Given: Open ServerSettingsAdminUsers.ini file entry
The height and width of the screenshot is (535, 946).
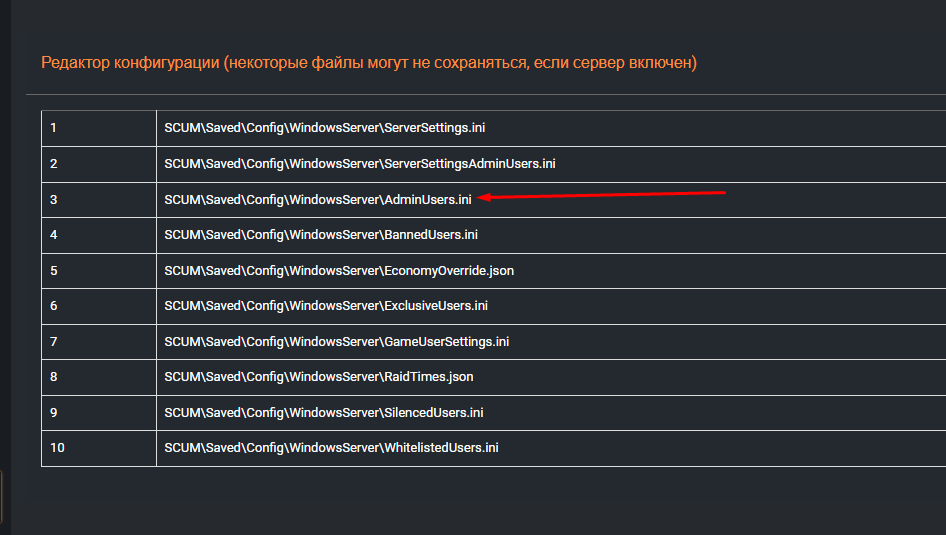Looking at the screenshot, I should coord(359,164).
